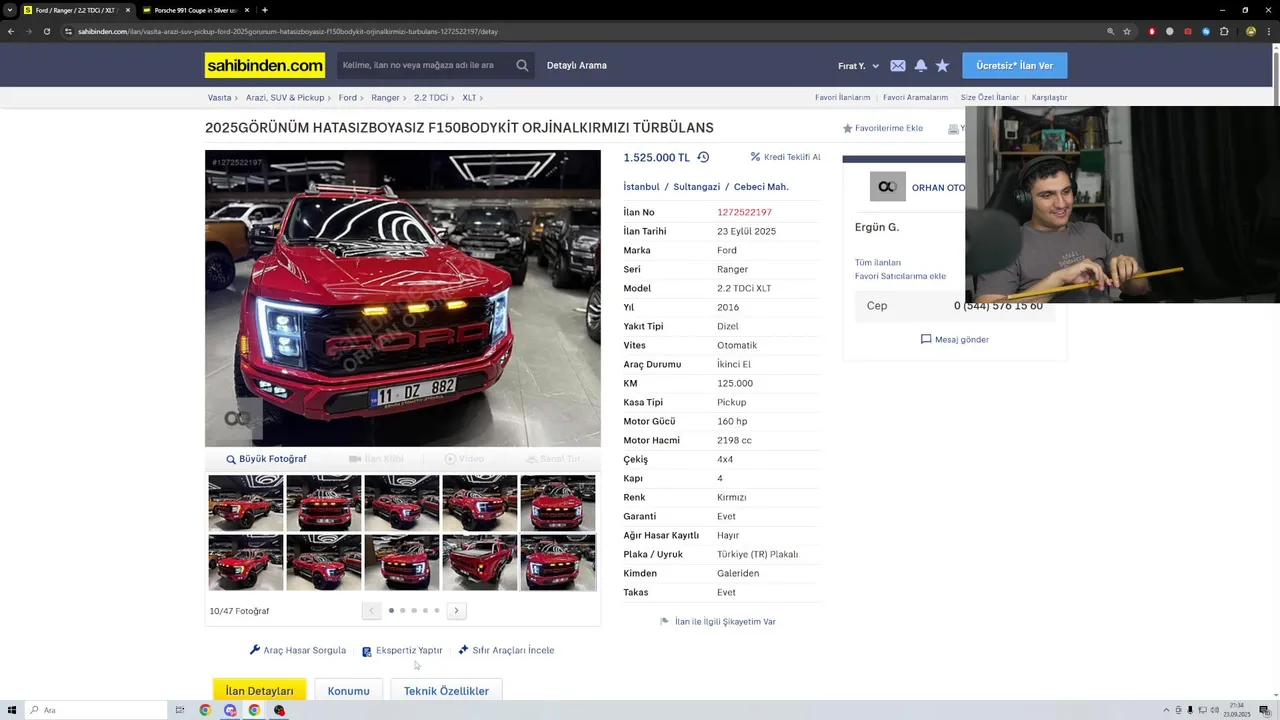
Task: Click the Discord icon on the taskbar
Action: [x=230, y=710]
